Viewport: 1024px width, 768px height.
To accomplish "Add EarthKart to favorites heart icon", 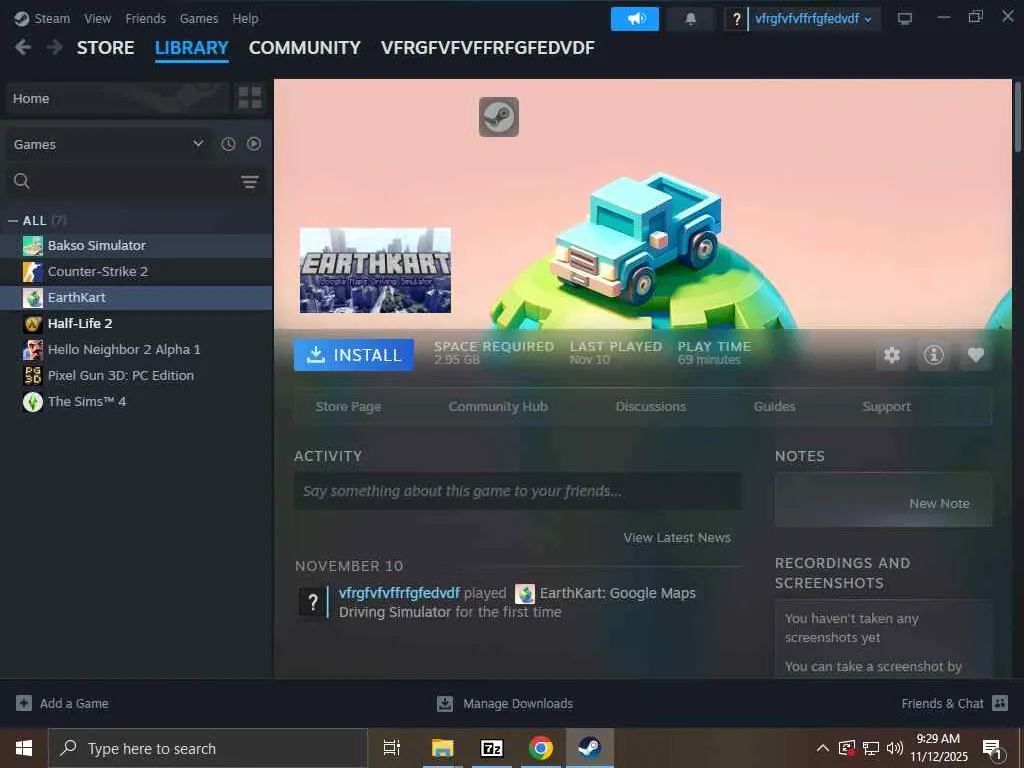I will pyautogui.click(x=976, y=355).
